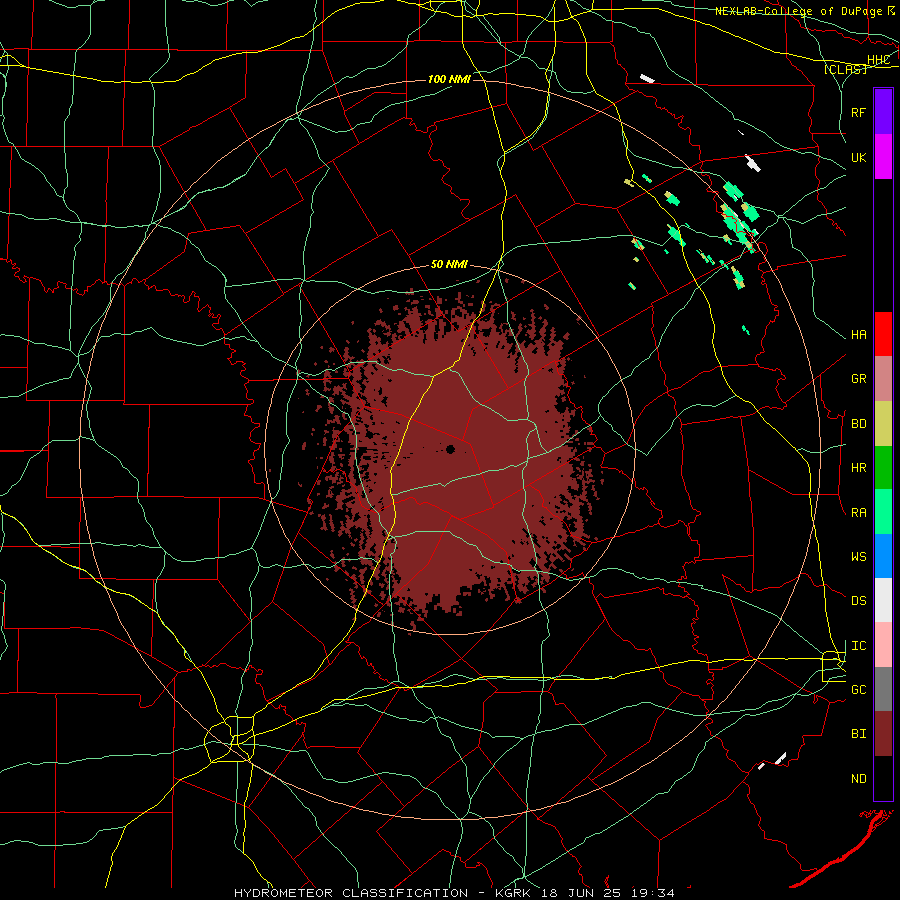
Task: Click the RA legend label
Action: click(858, 513)
